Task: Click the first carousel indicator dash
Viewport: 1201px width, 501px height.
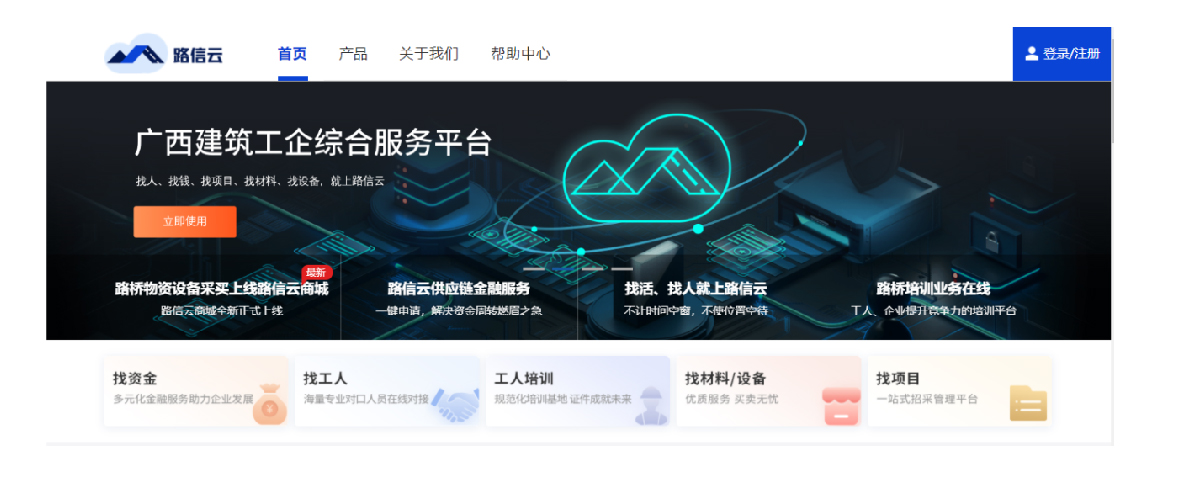Action: click(534, 269)
